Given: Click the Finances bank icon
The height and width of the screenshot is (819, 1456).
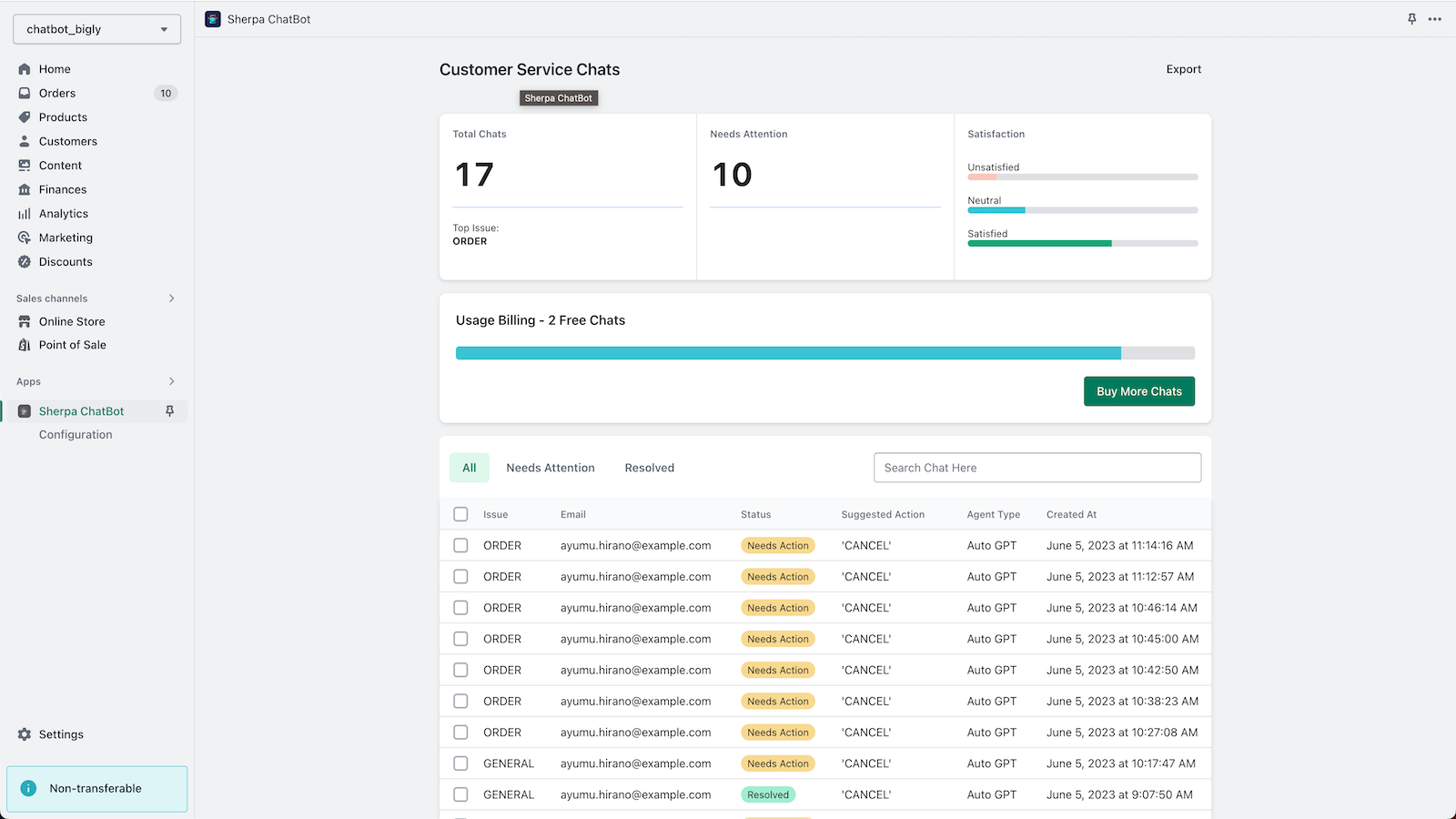Looking at the screenshot, I should pos(25,189).
